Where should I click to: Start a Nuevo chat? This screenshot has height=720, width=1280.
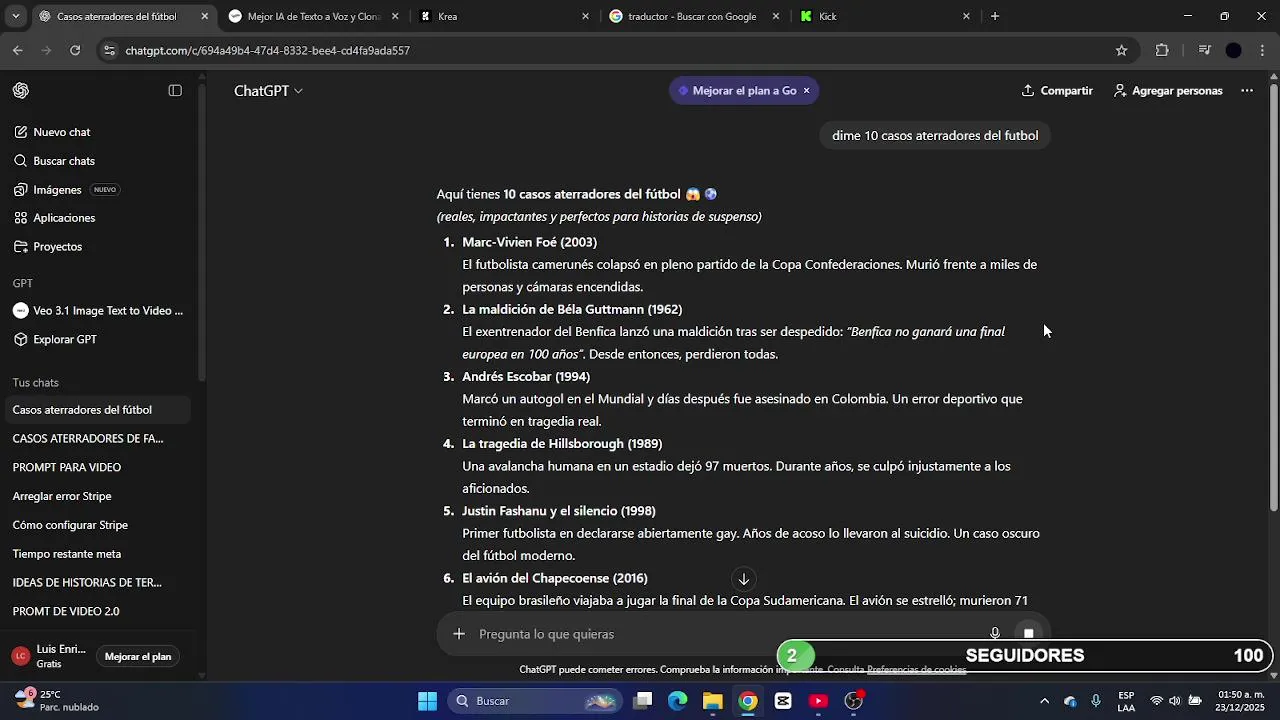coord(52,132)
